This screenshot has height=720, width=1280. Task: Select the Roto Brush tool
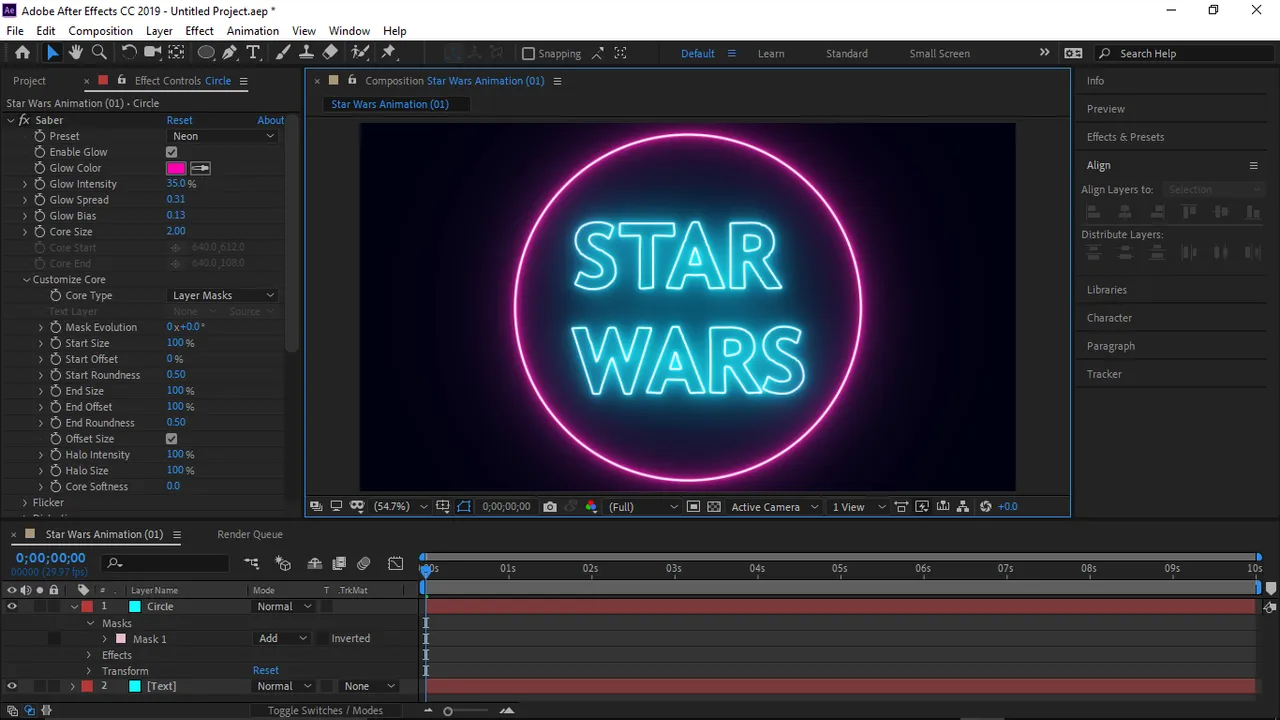(359, 53)
